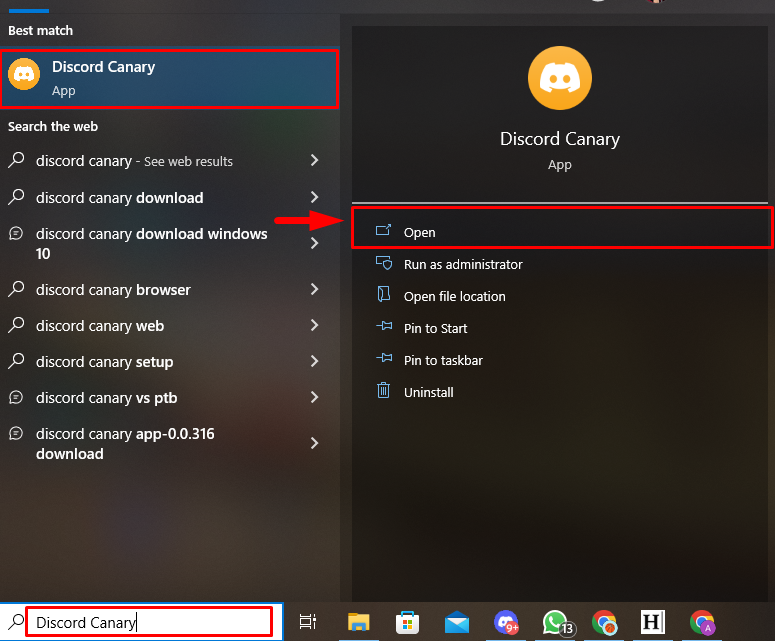Expand chevron for 'discord canary browser'
This screenshot has height=641, width=775.
pyautogui.click(x=314, y=289)
